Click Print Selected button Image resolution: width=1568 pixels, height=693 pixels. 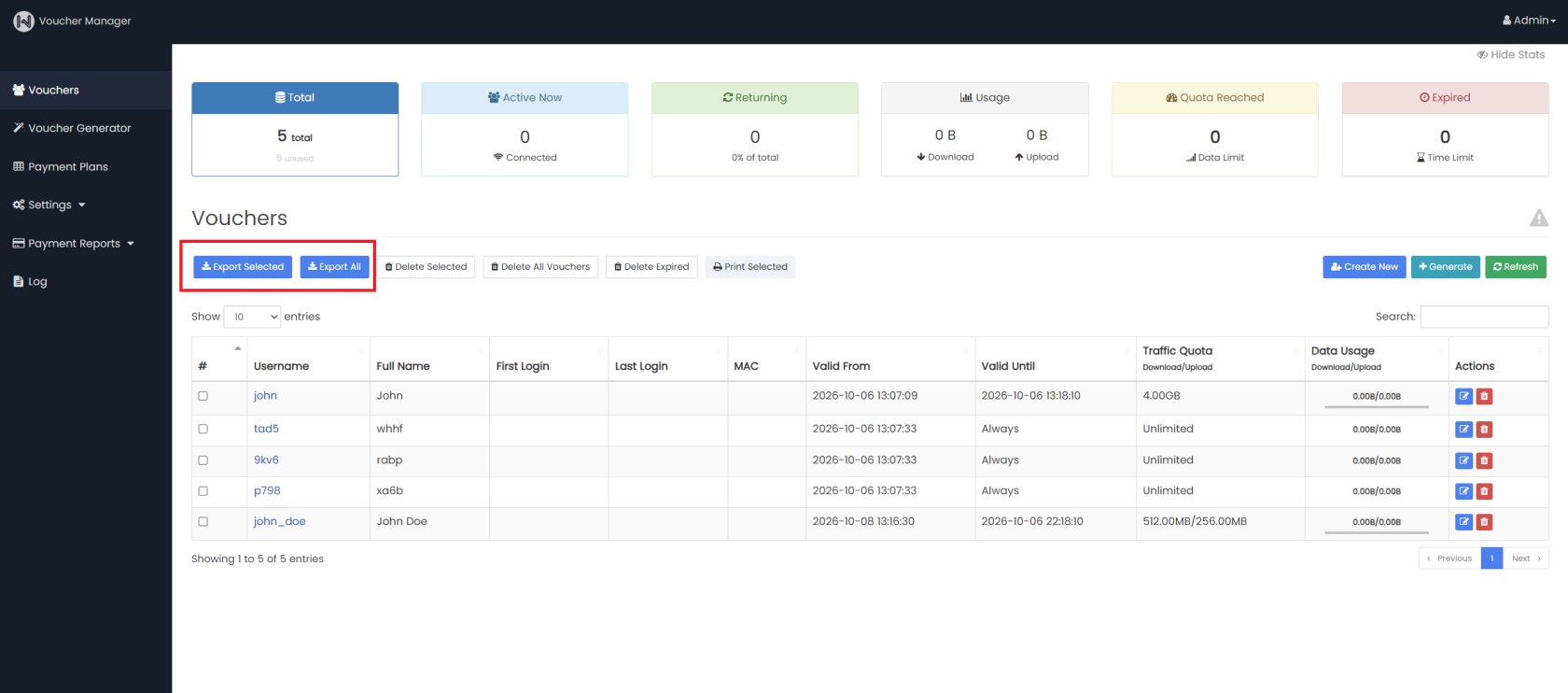tap(750, 267)
